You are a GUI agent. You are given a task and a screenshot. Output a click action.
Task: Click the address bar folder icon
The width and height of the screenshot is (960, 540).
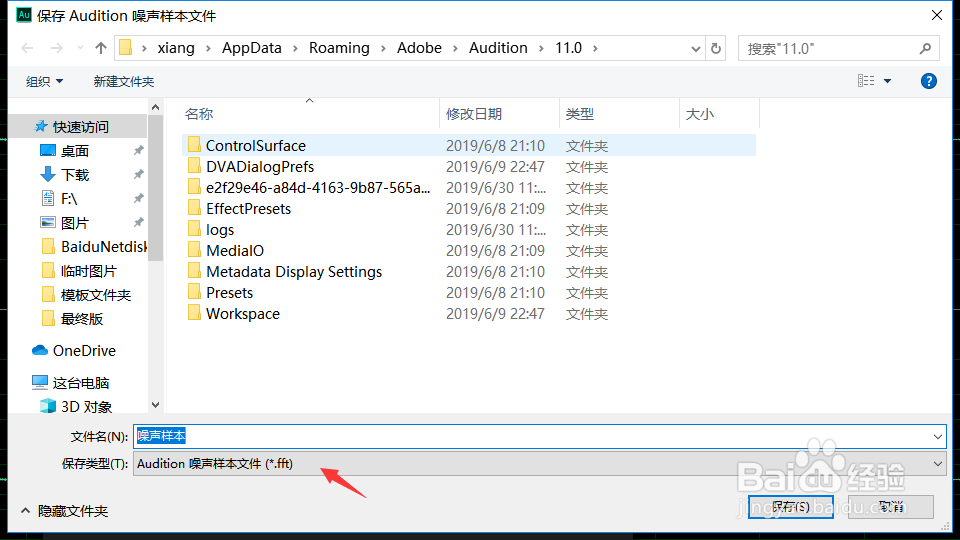[x=126, y=48]
